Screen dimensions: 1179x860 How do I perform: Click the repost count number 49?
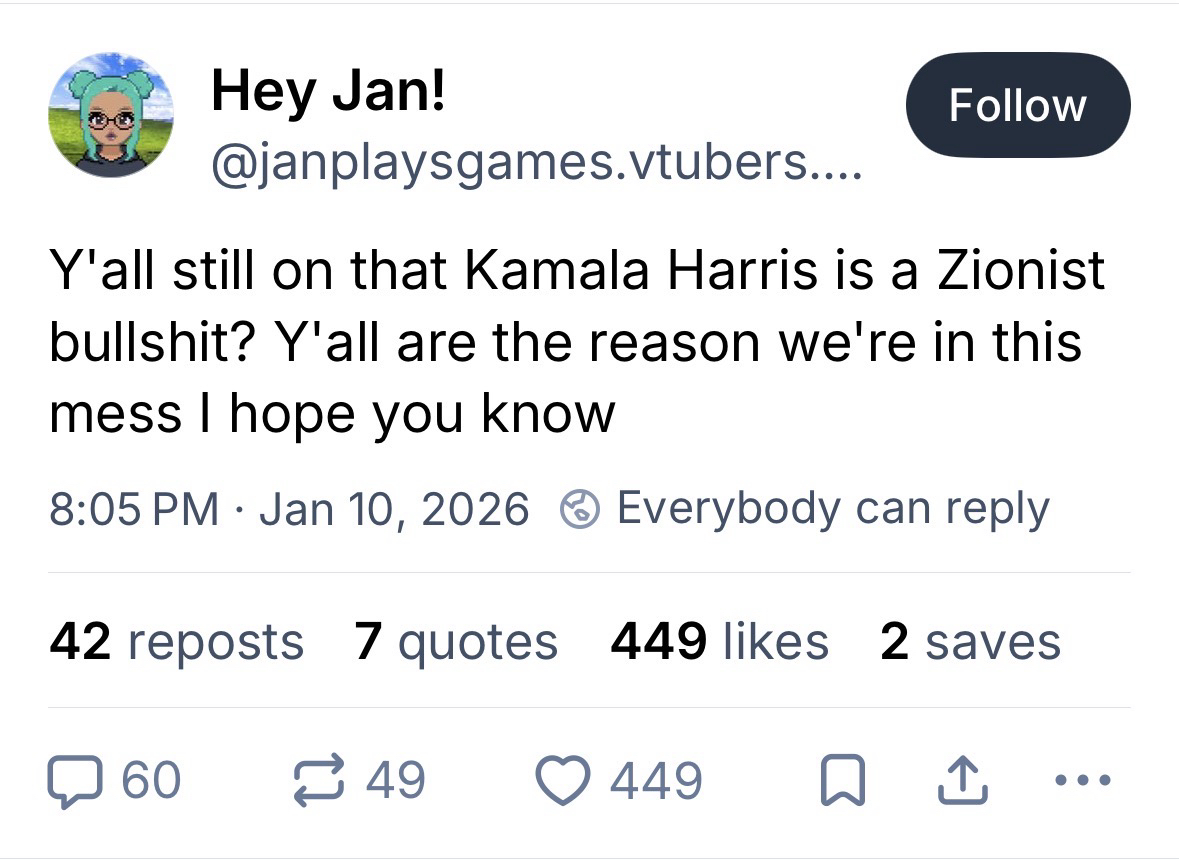click(x=396, y=780)
